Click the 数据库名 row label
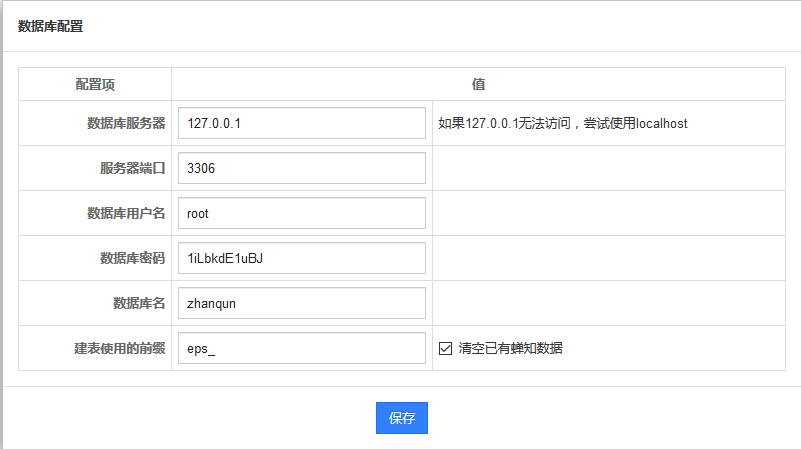The width and height of the screenshot is (801, 449). point(139,303)
